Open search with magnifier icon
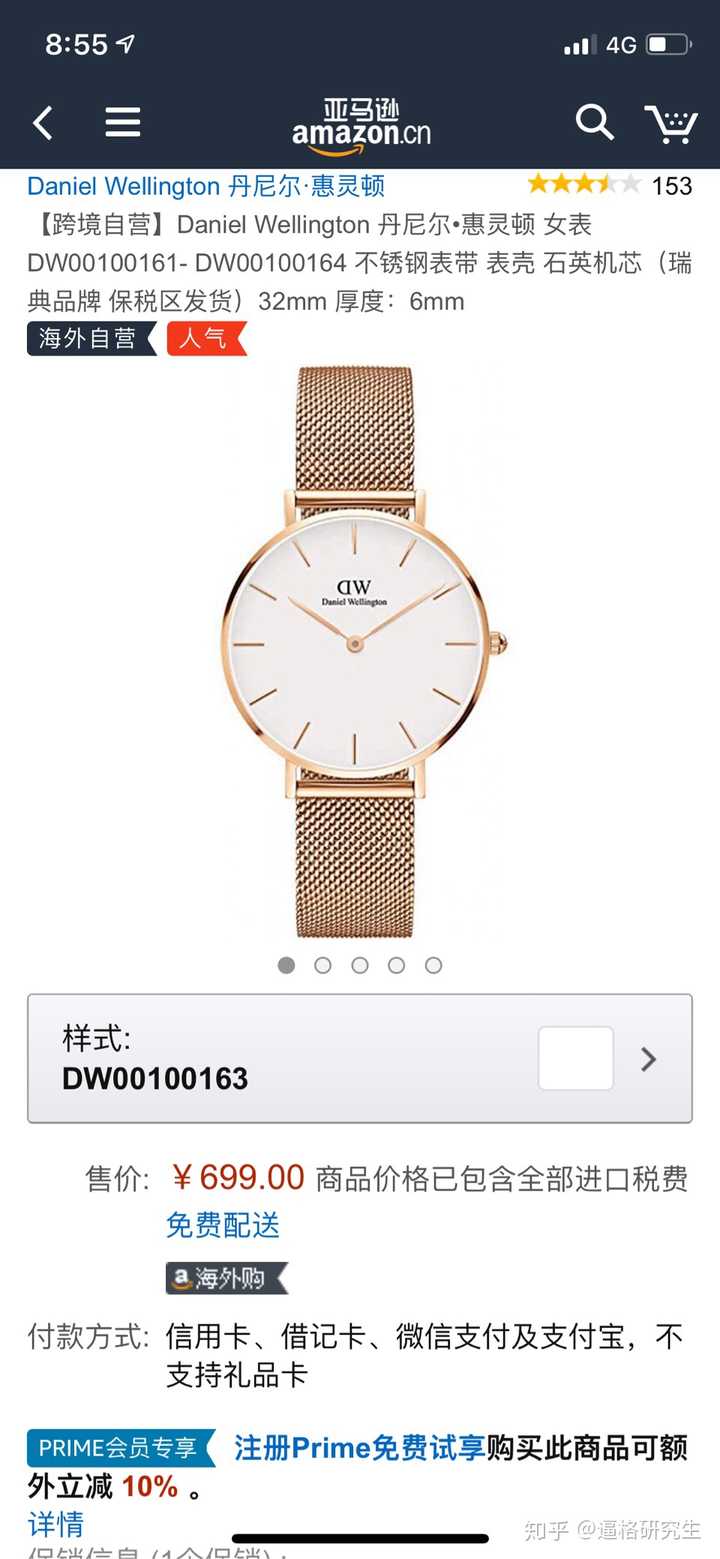Image resolution: width=720 pixels, height=1559 pixels. coord(594,122)
